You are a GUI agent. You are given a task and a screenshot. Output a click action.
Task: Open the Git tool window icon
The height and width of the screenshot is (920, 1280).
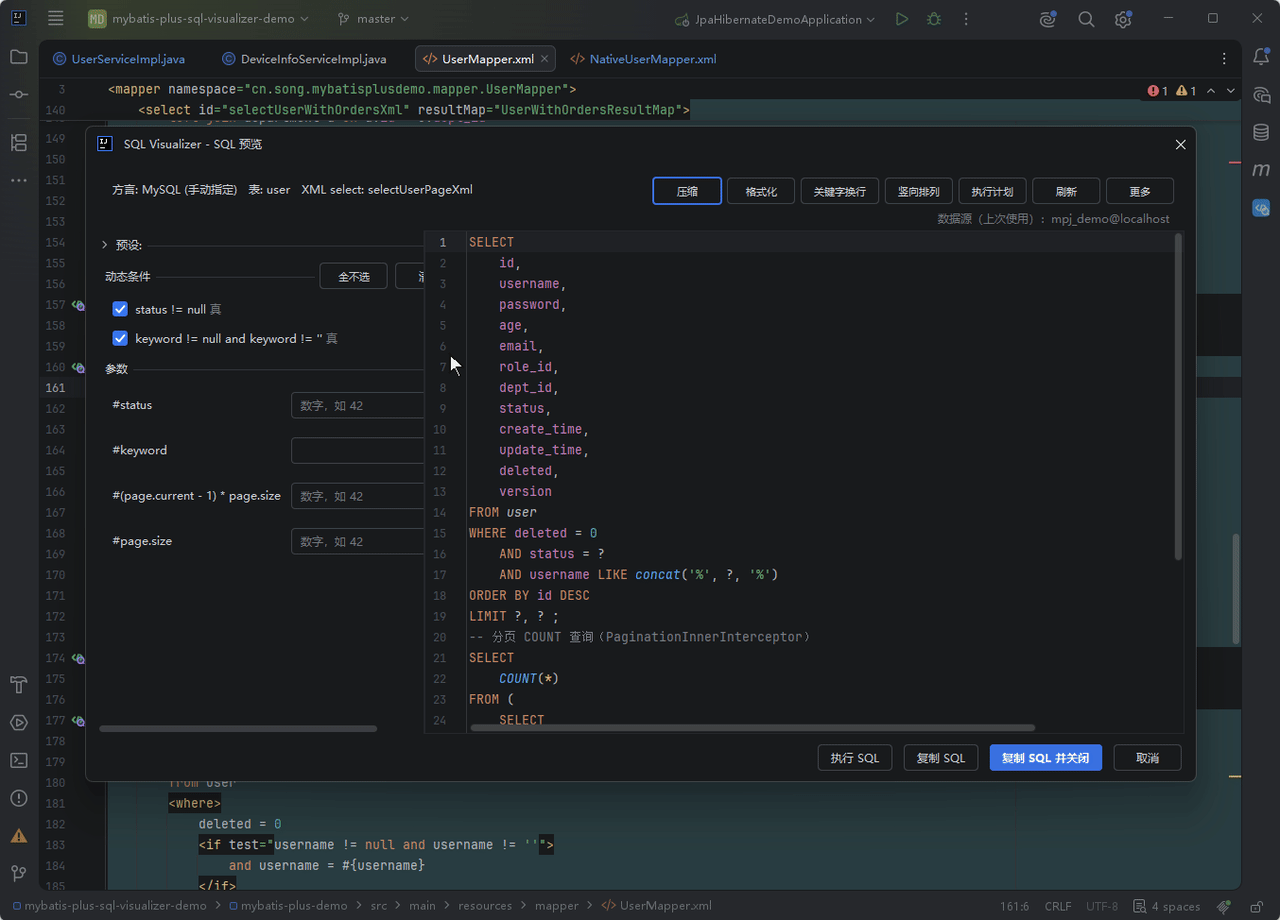(18, 873)
